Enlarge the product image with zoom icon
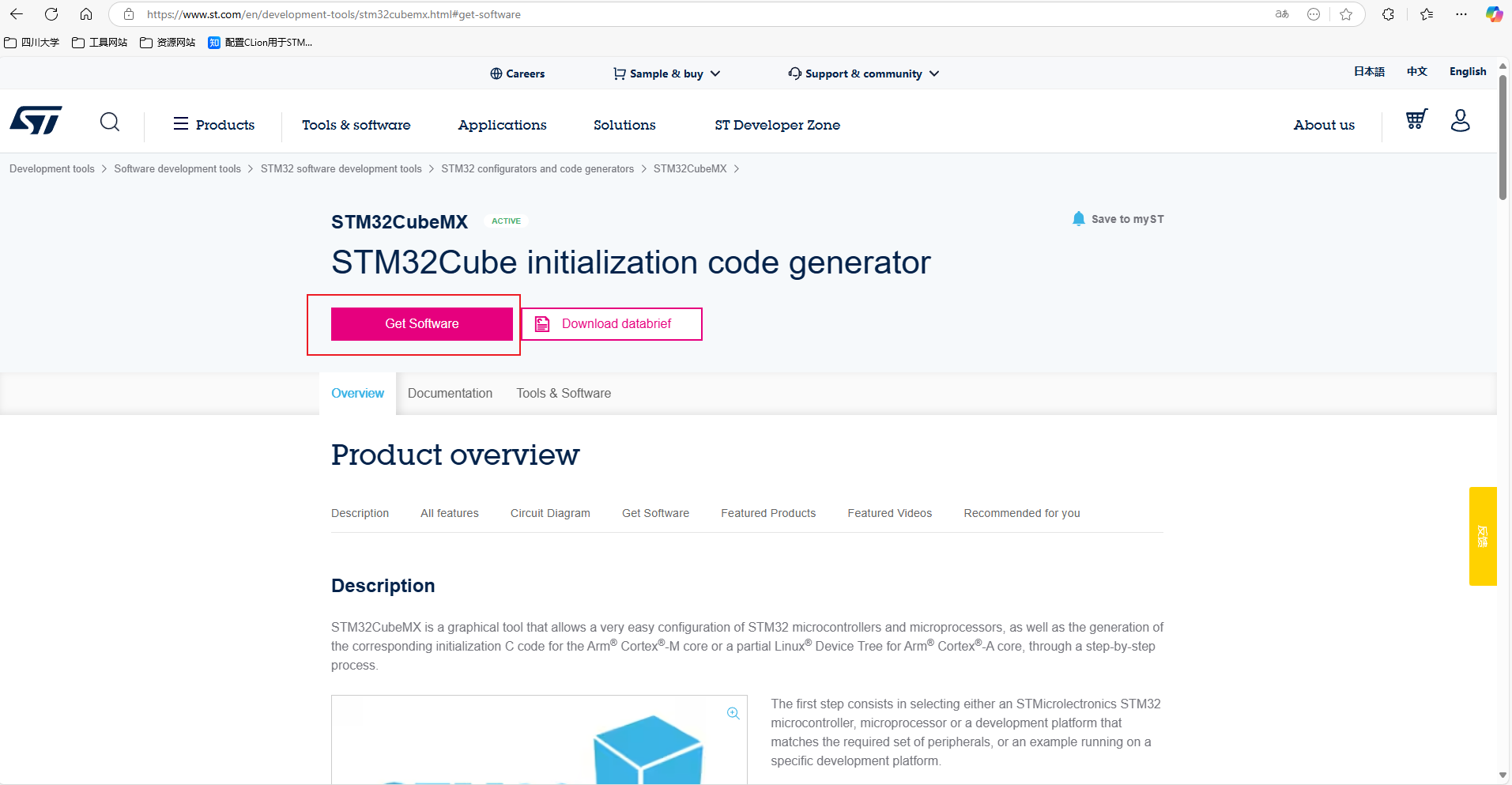Viewport: 1512px width, 785px height. point(733,713)
